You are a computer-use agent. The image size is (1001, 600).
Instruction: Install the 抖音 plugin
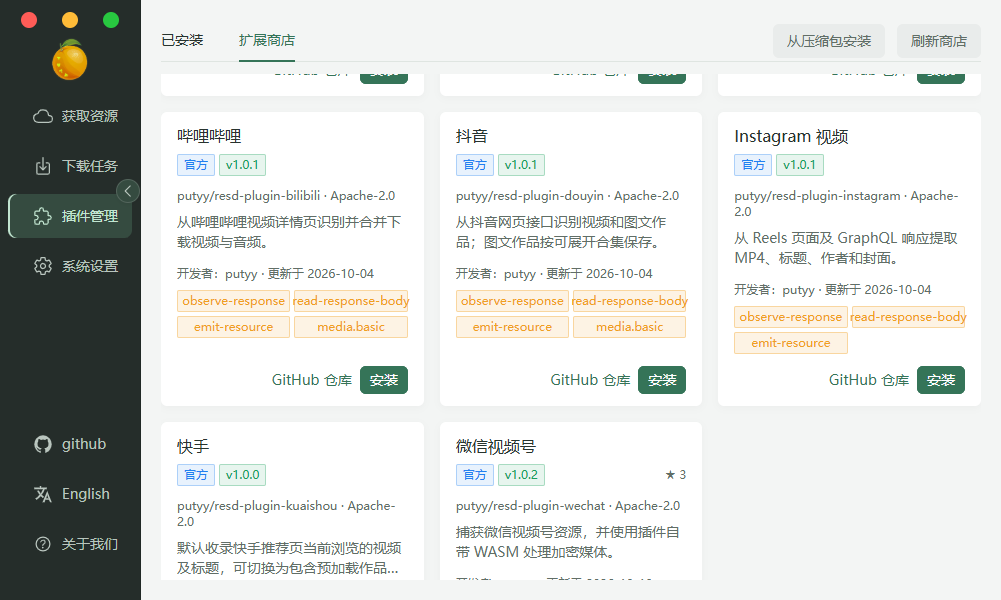pos(662,380)
